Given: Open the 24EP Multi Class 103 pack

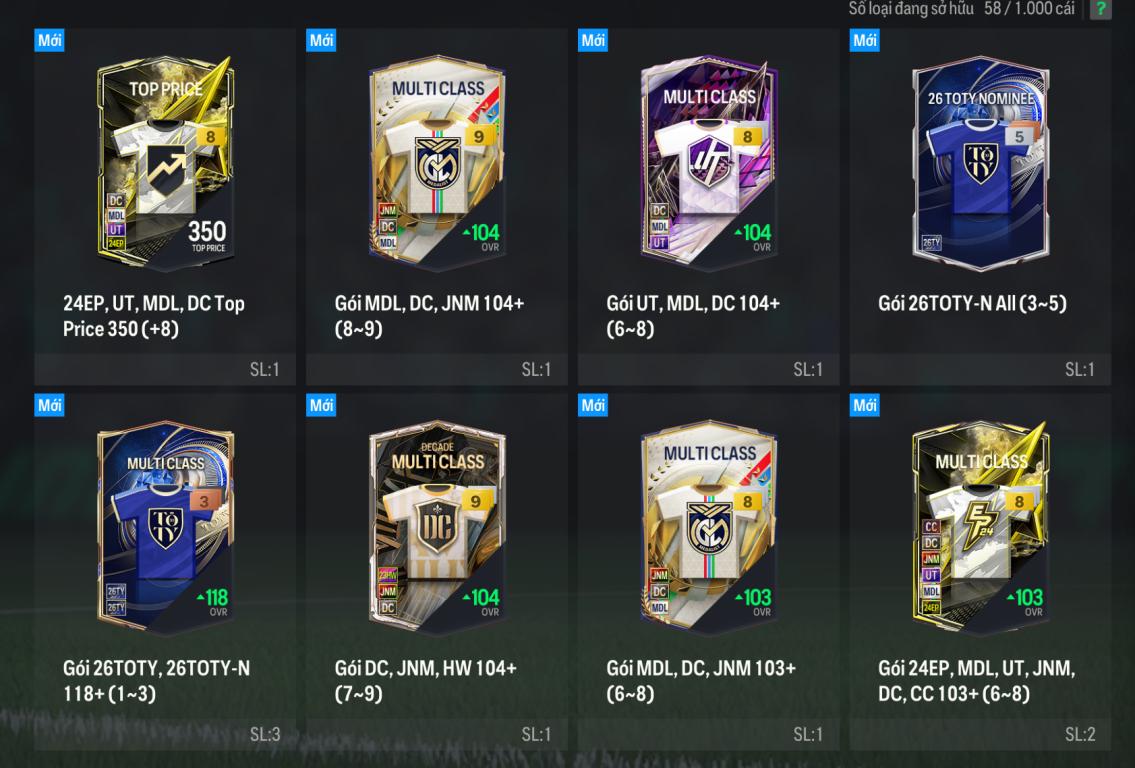Looking at the screenshot, I should [x=980, y=528].
